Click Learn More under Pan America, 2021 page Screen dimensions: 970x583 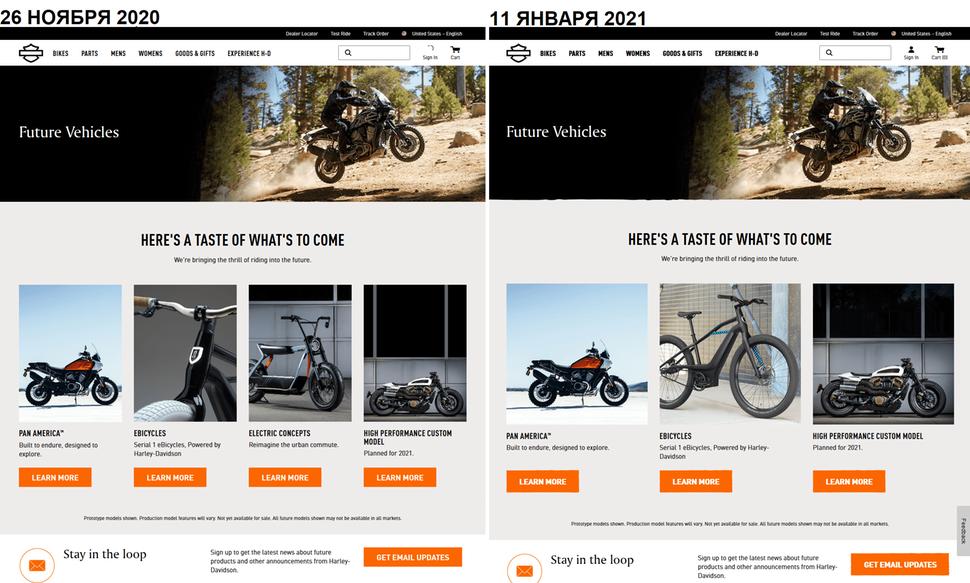543,481
